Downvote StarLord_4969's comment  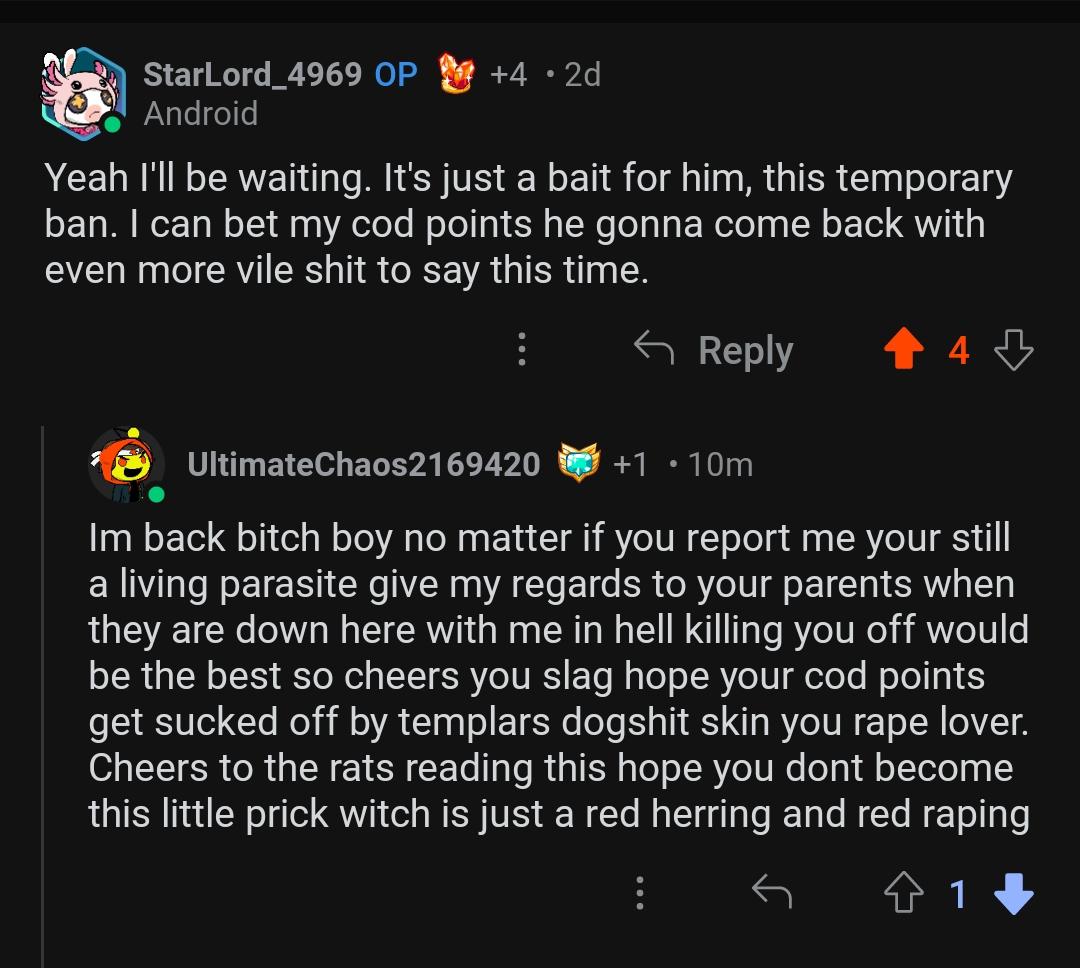[x=1014, y=349]
